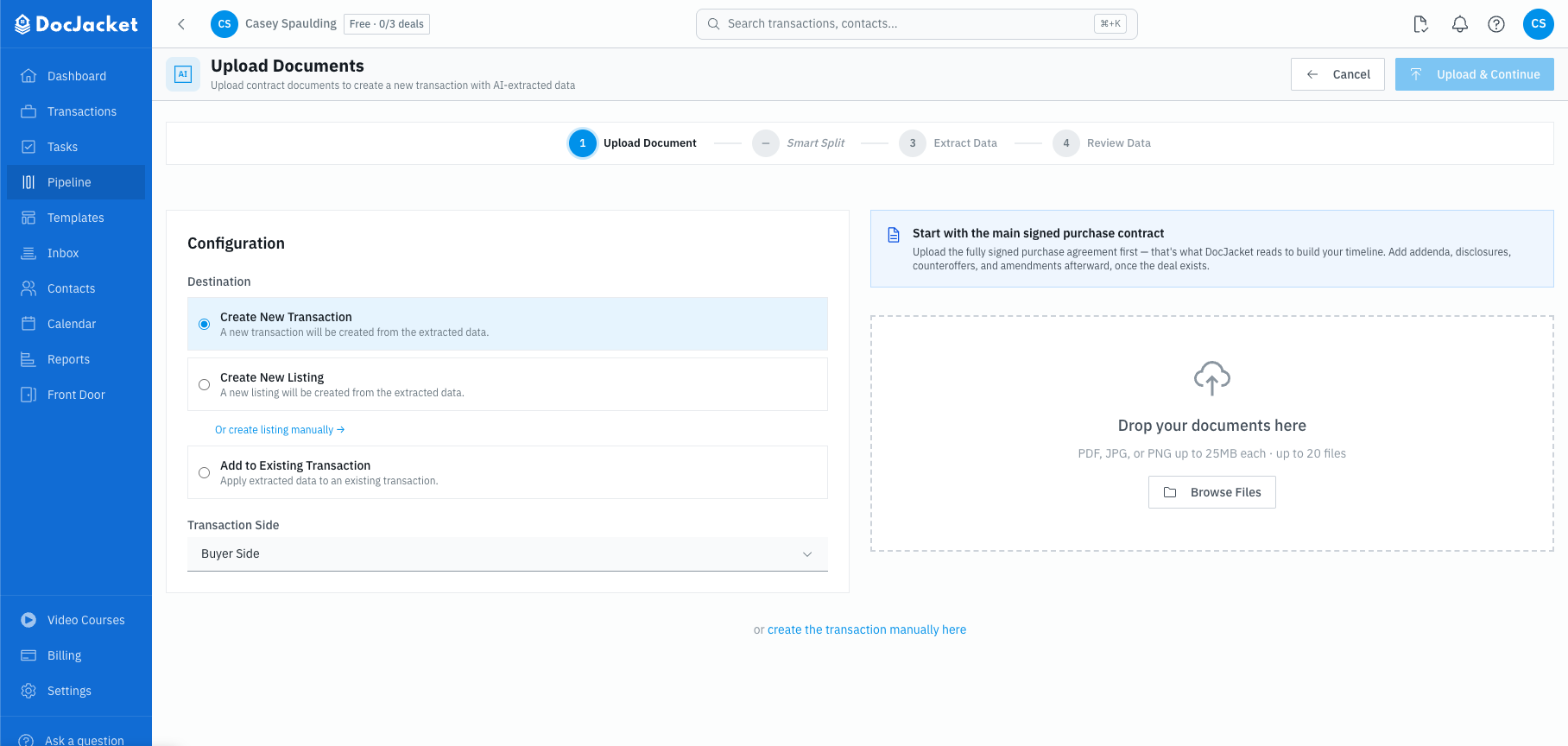1568x746 pixels.
Task: Go back with the left chevron icon
Action: [x=181, y=24]
